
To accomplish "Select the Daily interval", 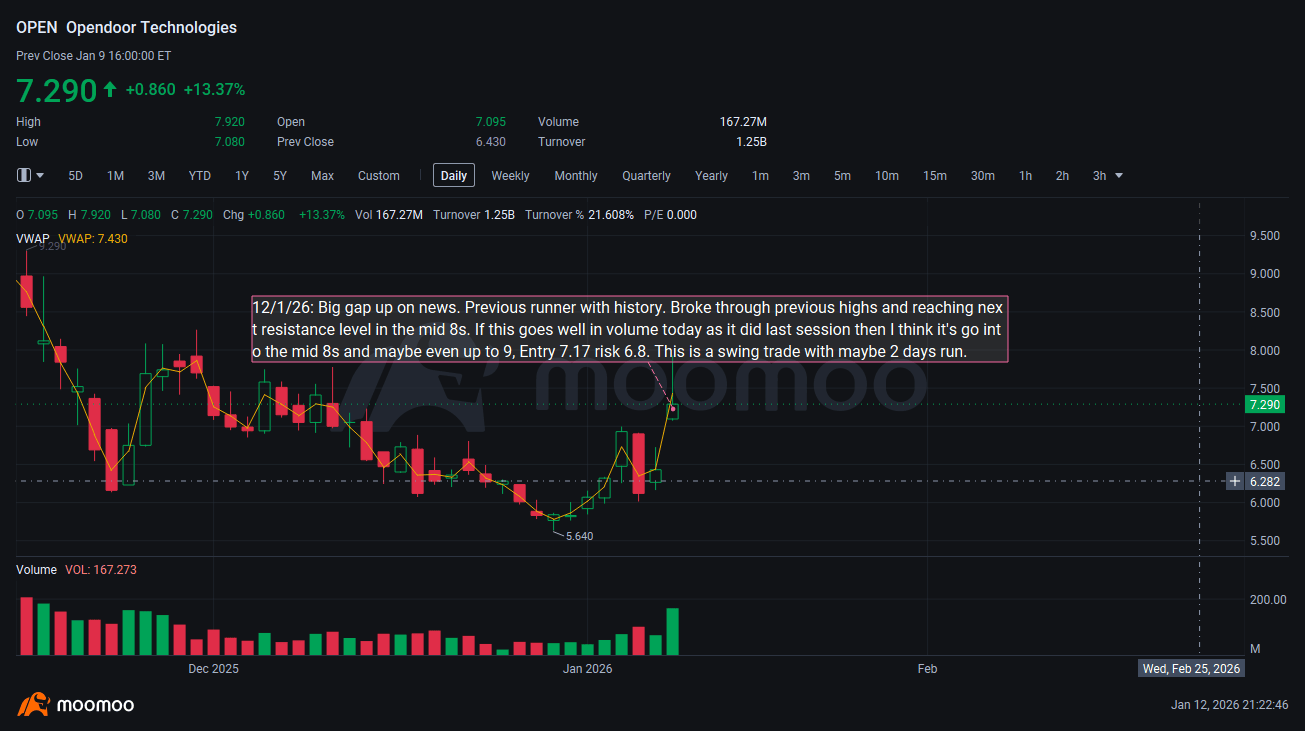I will pyautogui.click(x=454, y=176).
